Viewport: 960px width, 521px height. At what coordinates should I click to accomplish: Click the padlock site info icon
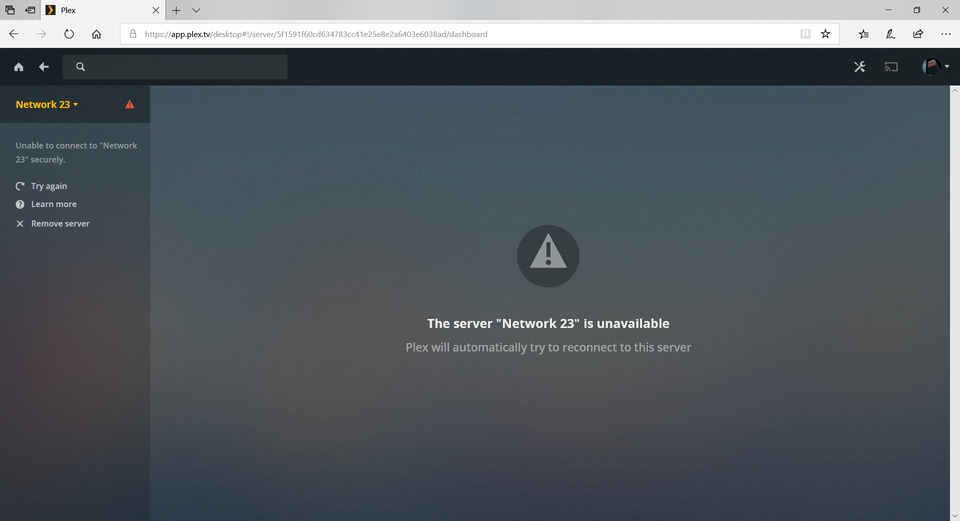[x=132, y=34]
